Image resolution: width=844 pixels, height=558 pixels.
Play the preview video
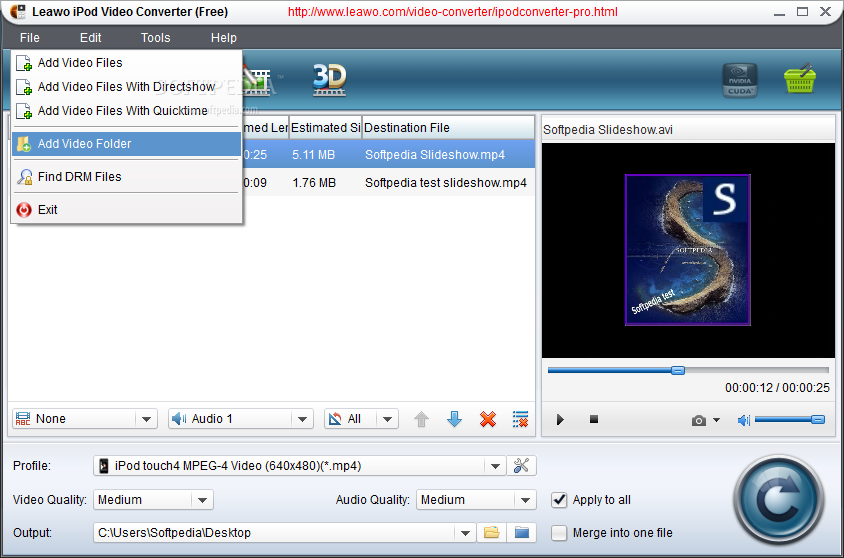pos(560,419)
